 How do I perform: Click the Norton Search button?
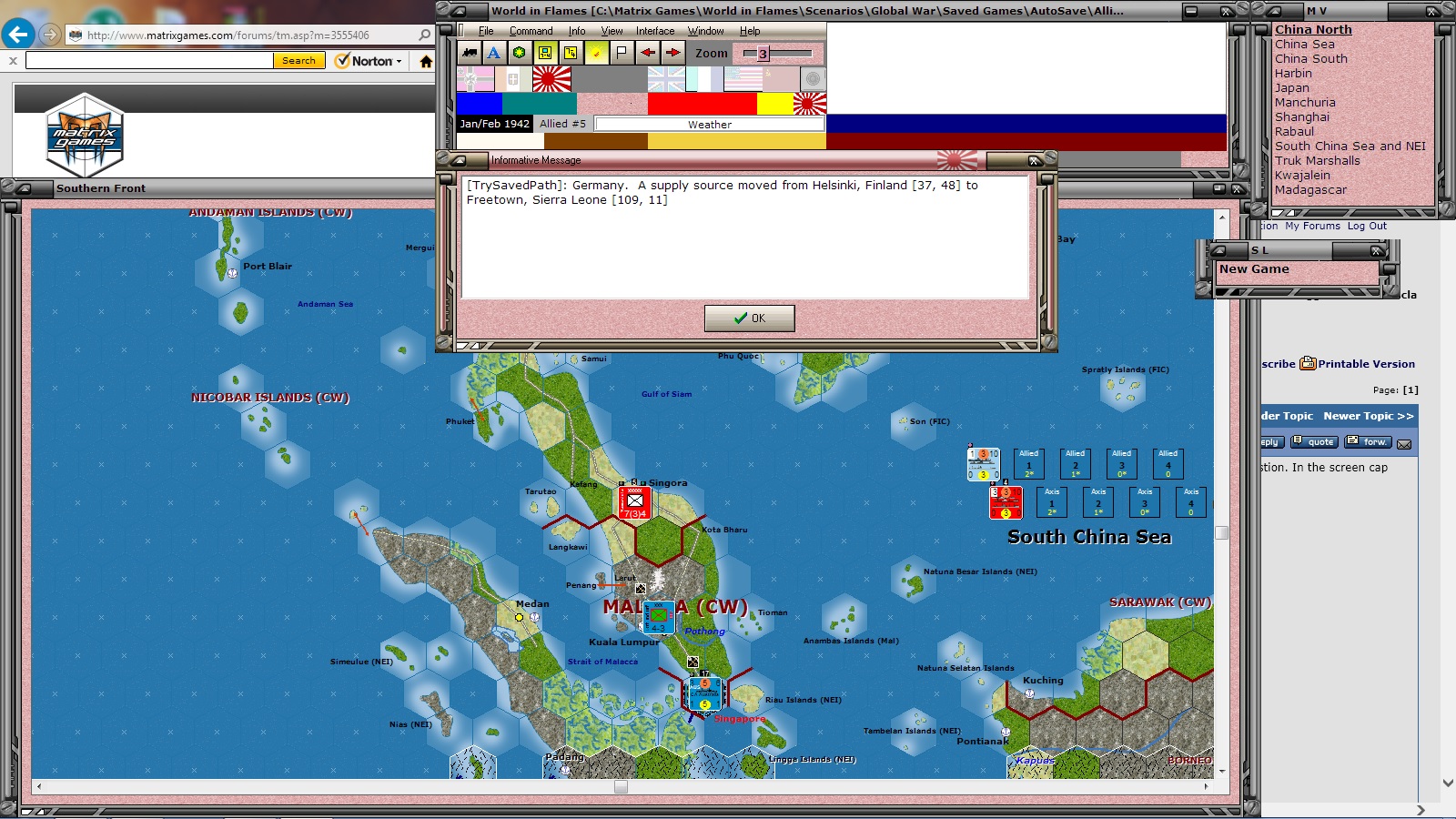pos(298,61)
